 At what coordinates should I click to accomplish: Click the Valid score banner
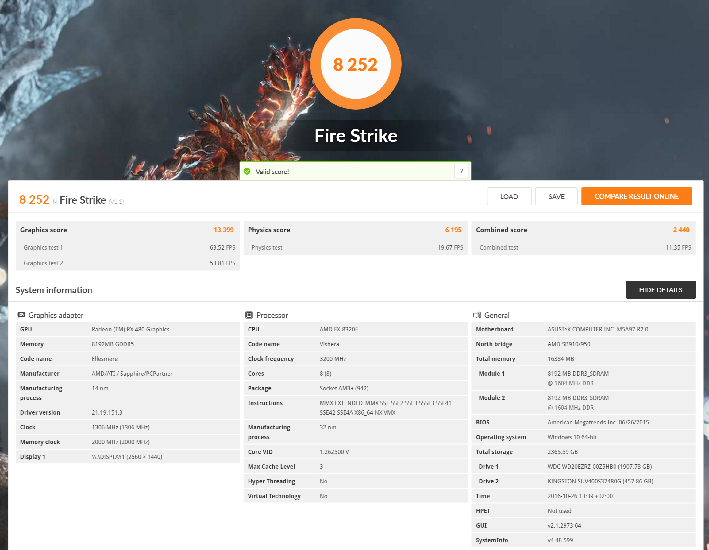355,171
